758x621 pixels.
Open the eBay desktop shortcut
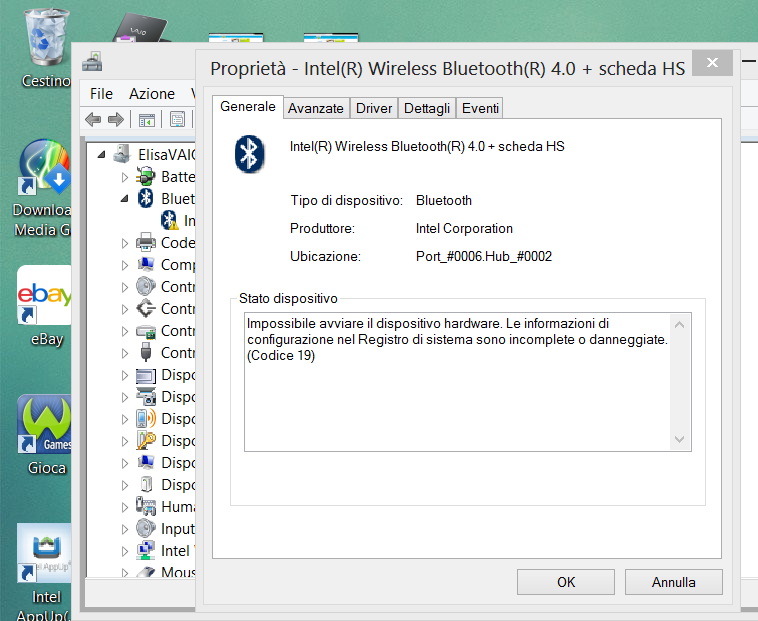tap(45, 306)
